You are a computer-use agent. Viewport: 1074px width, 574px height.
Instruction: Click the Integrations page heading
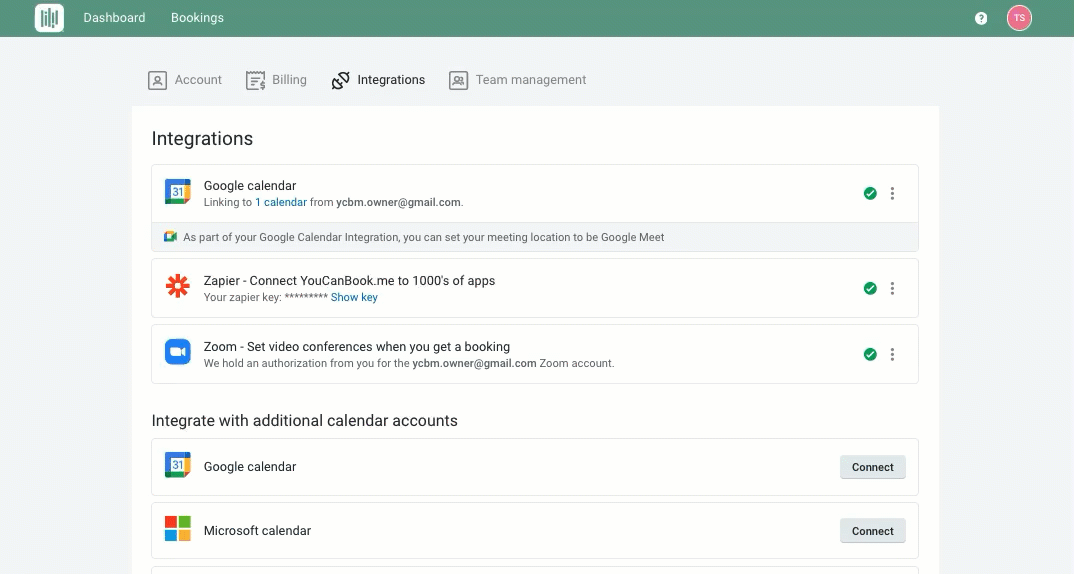[202, 138]
